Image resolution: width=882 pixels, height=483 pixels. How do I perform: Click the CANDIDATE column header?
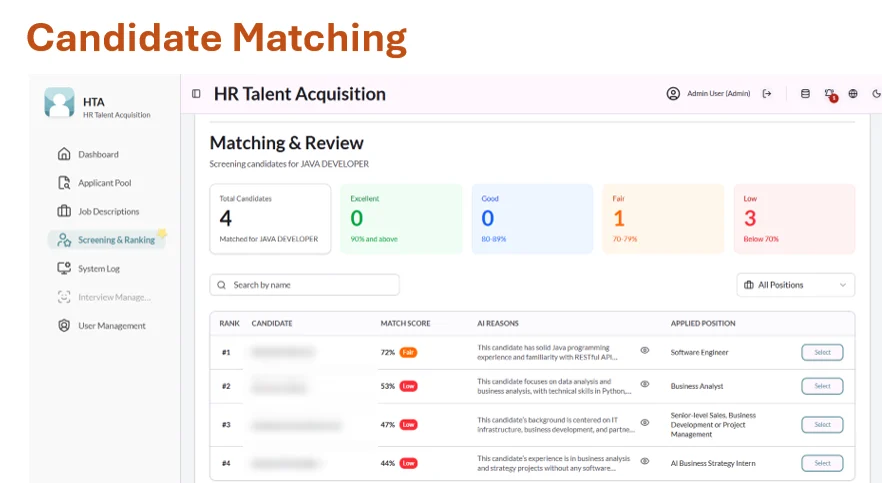point(272,323)
